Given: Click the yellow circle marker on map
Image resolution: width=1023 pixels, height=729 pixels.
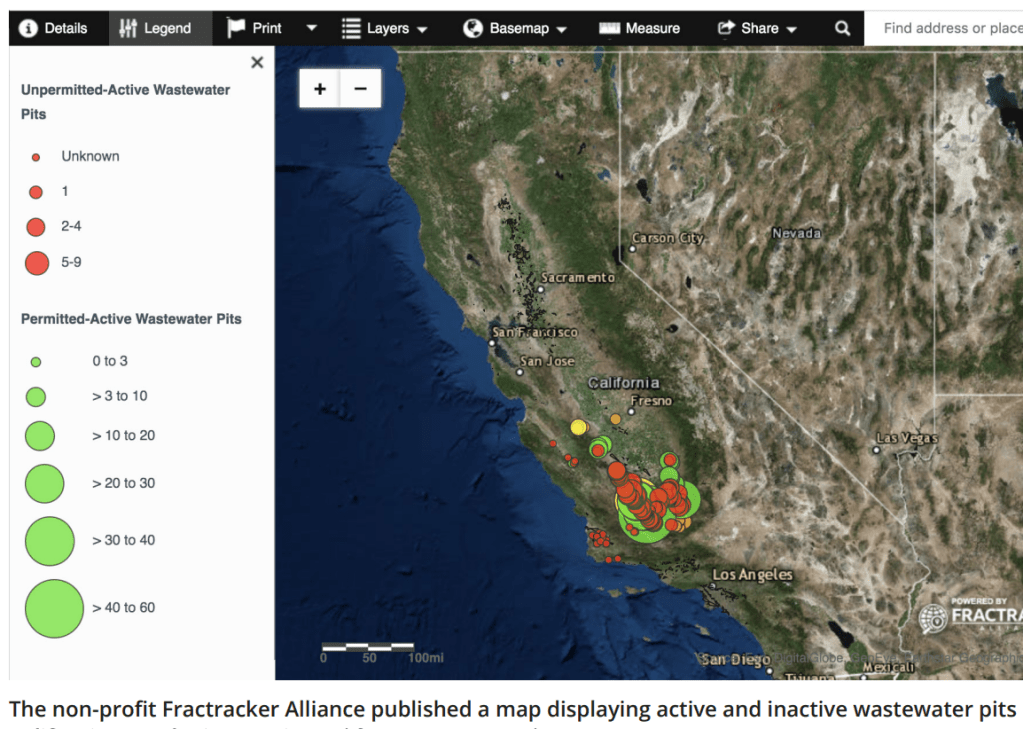Looking at the screenshot, I should click(578, 427).
